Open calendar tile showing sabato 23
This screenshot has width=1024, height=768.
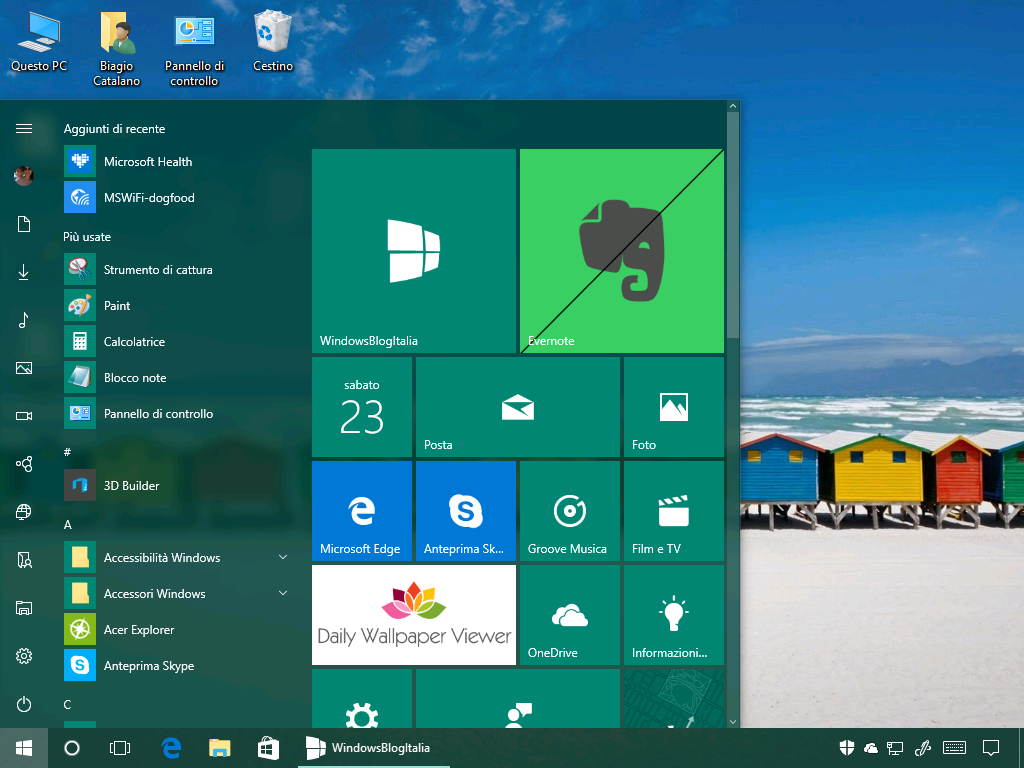(362, 407)
